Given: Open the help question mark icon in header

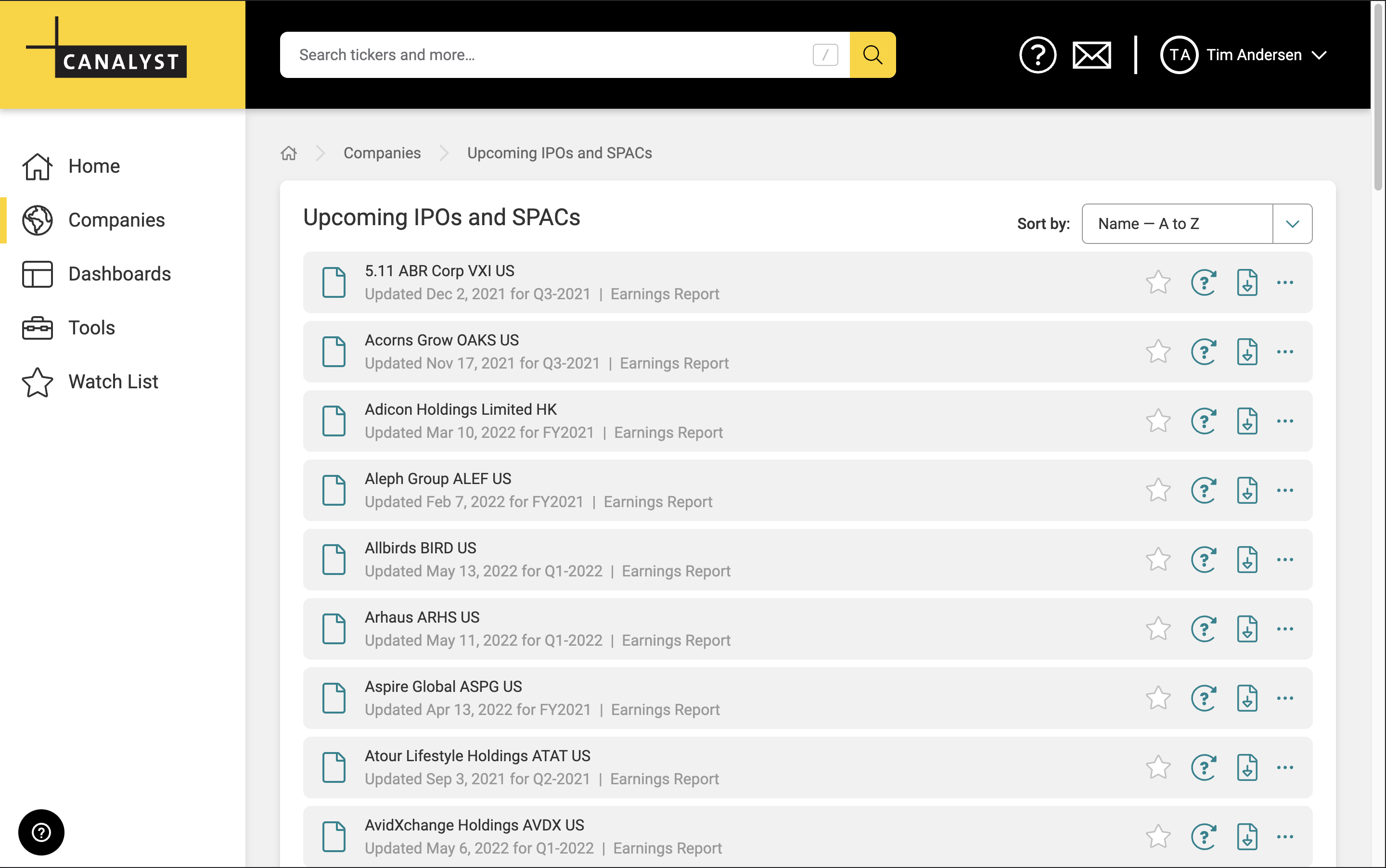Looking at the screenshot, I should pos(1037,55).
